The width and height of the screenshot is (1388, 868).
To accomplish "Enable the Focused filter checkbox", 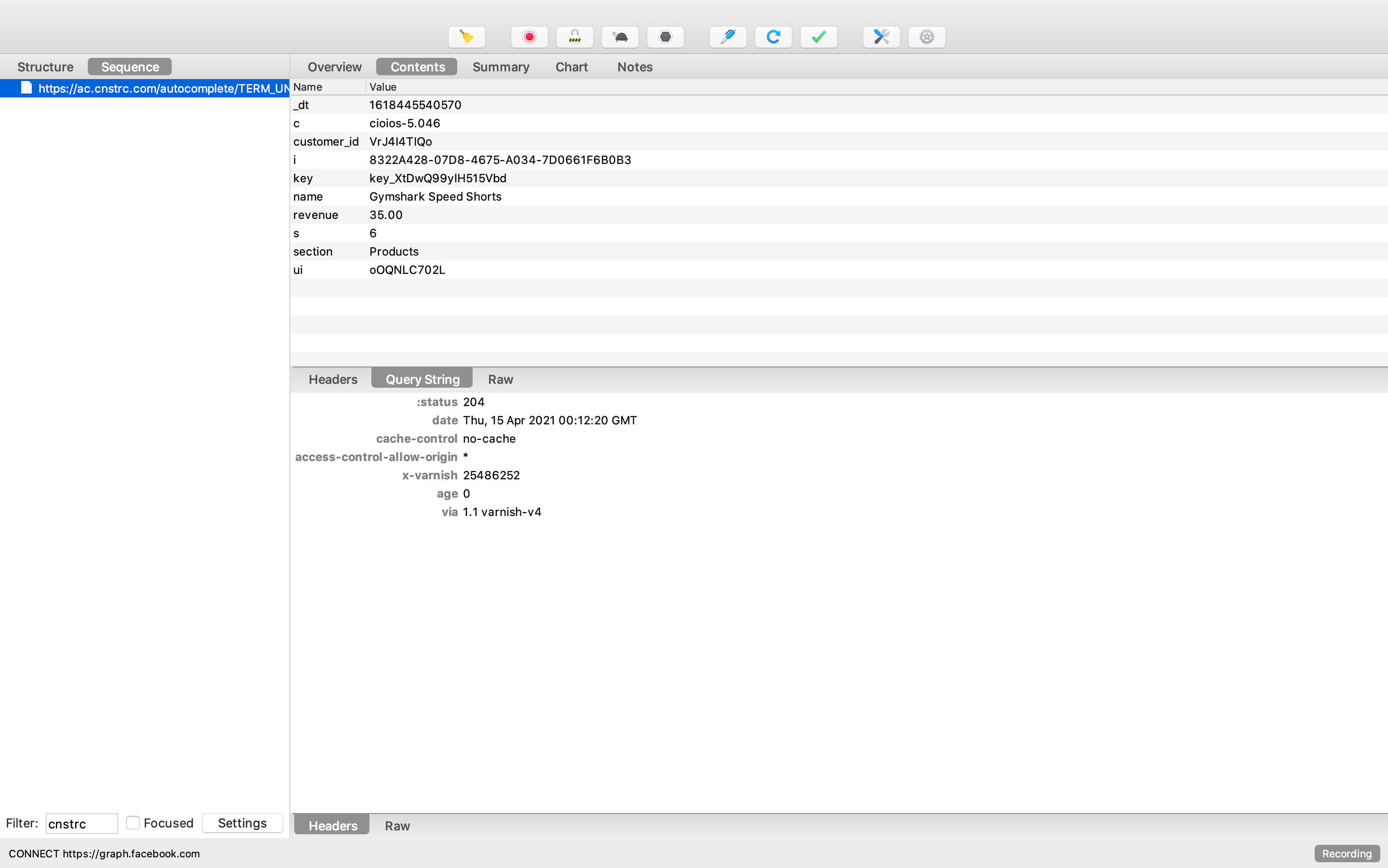I will 133,823.
